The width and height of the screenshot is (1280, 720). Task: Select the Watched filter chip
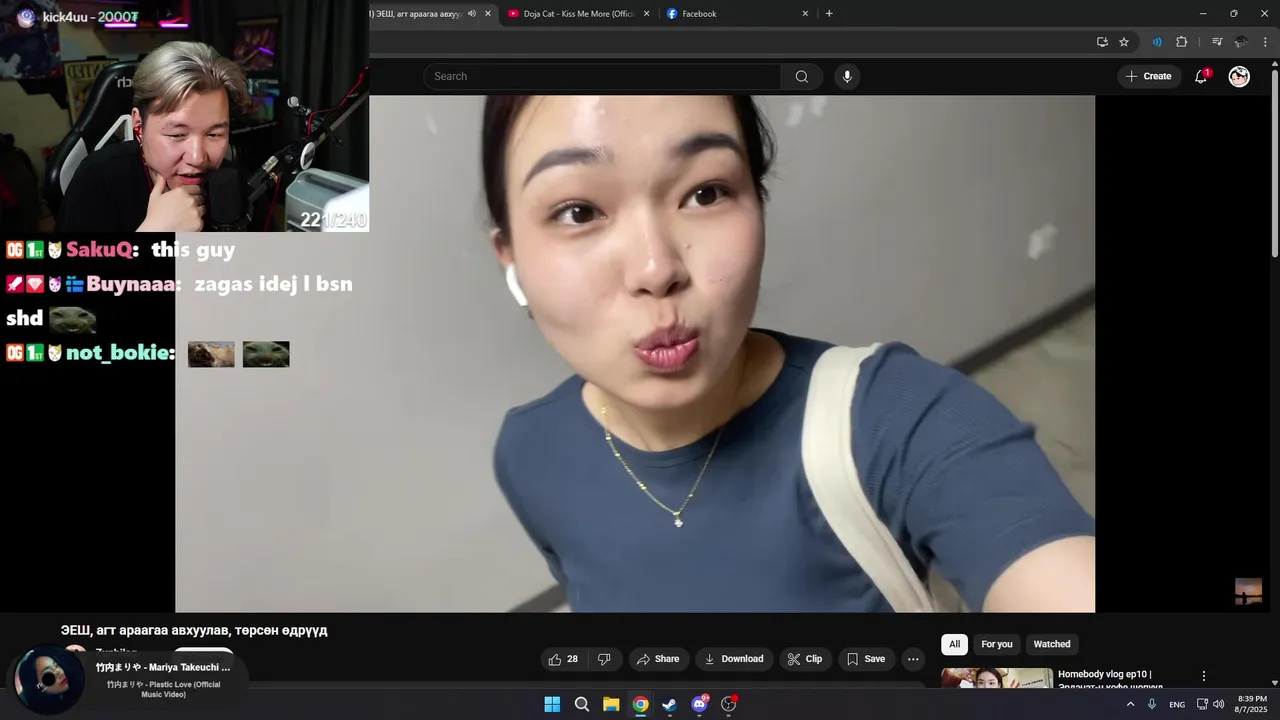[1052, 644]
